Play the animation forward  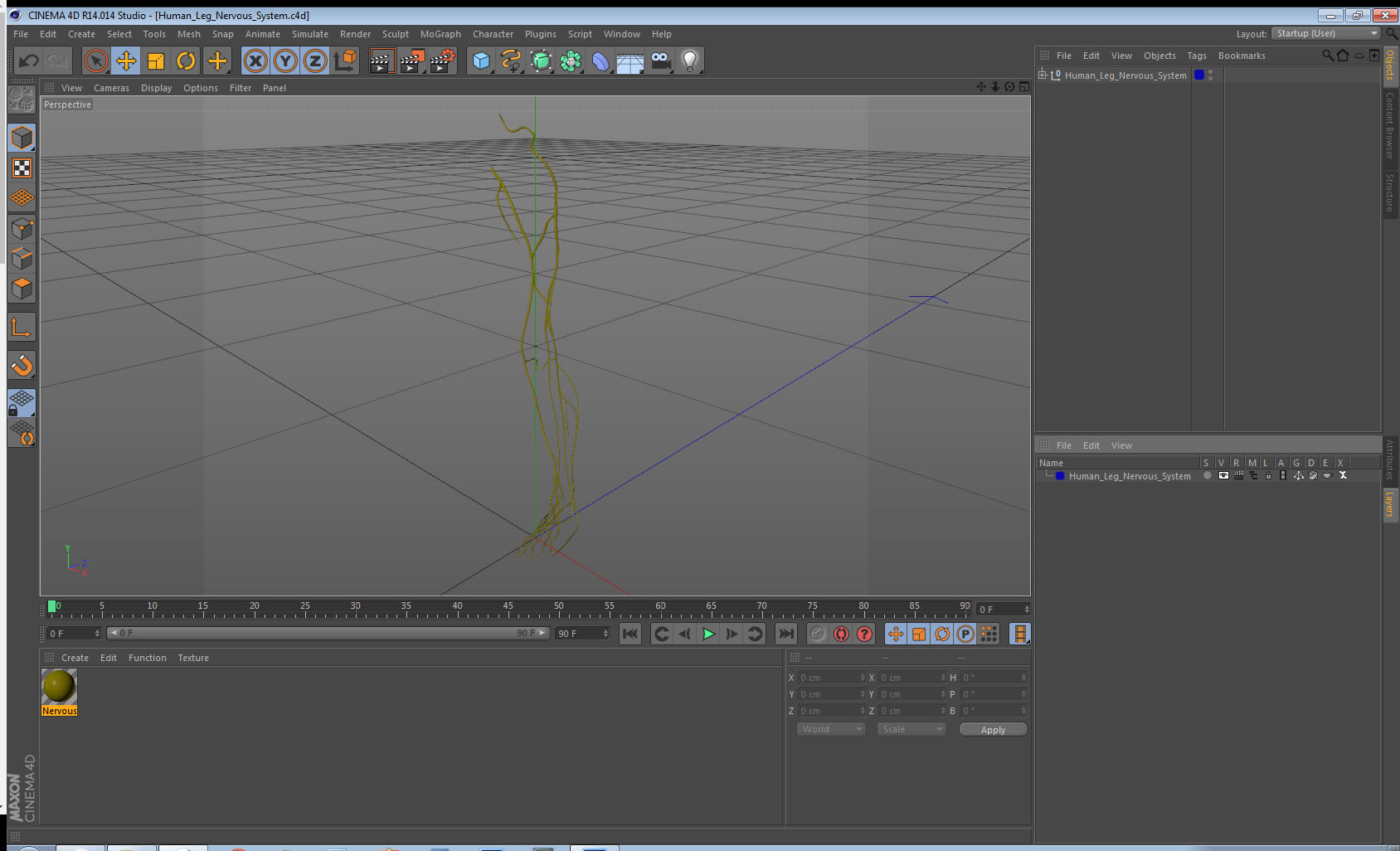[708, 634]
